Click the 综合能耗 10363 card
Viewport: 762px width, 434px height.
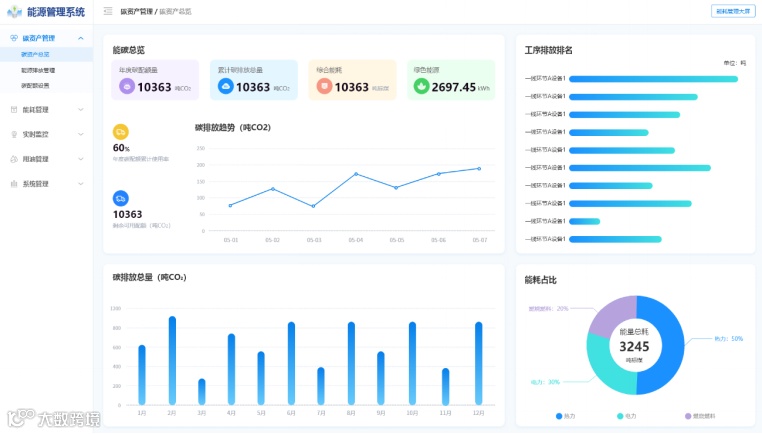pyautogui.click(x=352, y=80)
